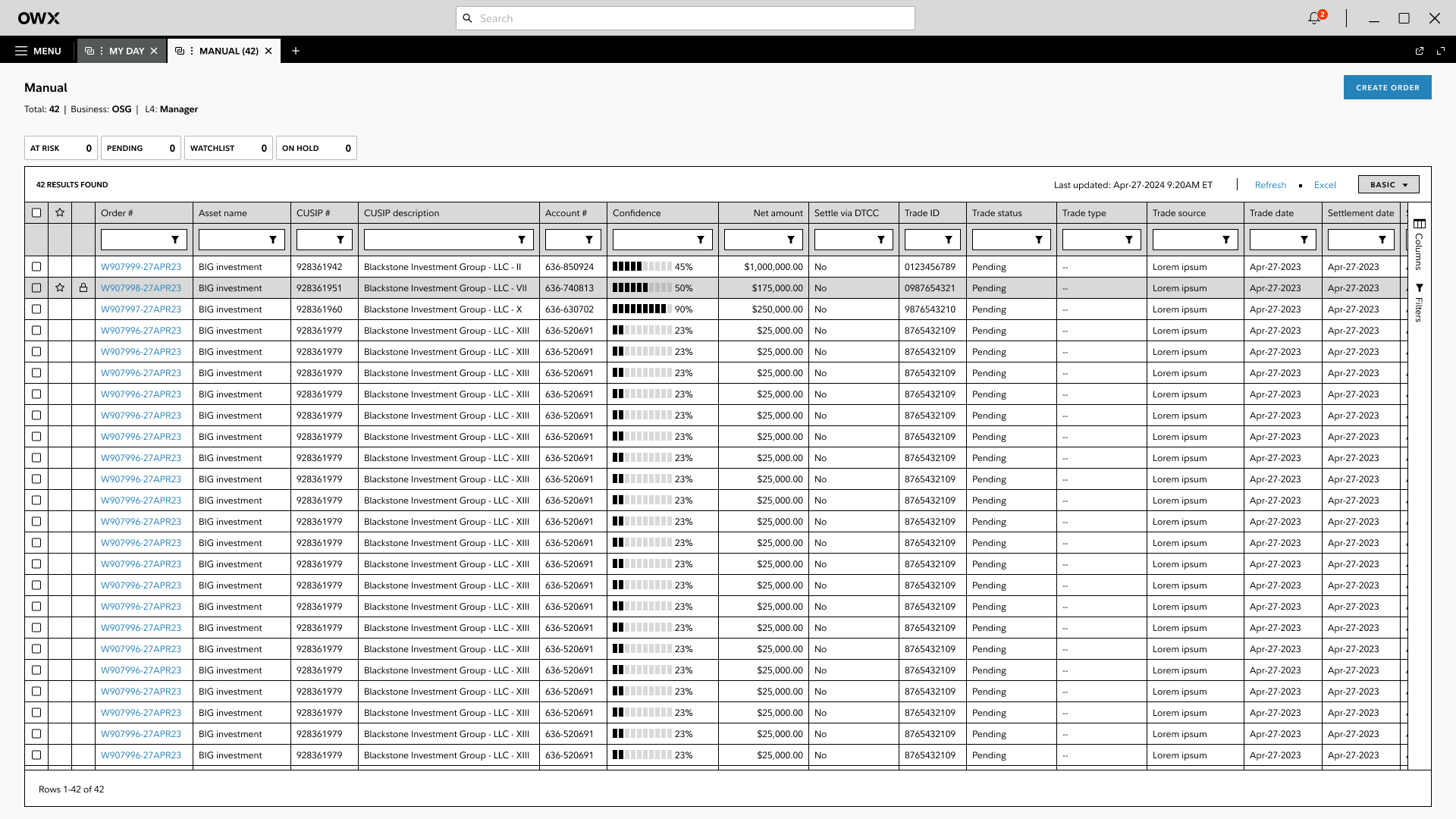Click the 90% confidence bar
This screenshot has width=1456, height=819.
[642, 309]
